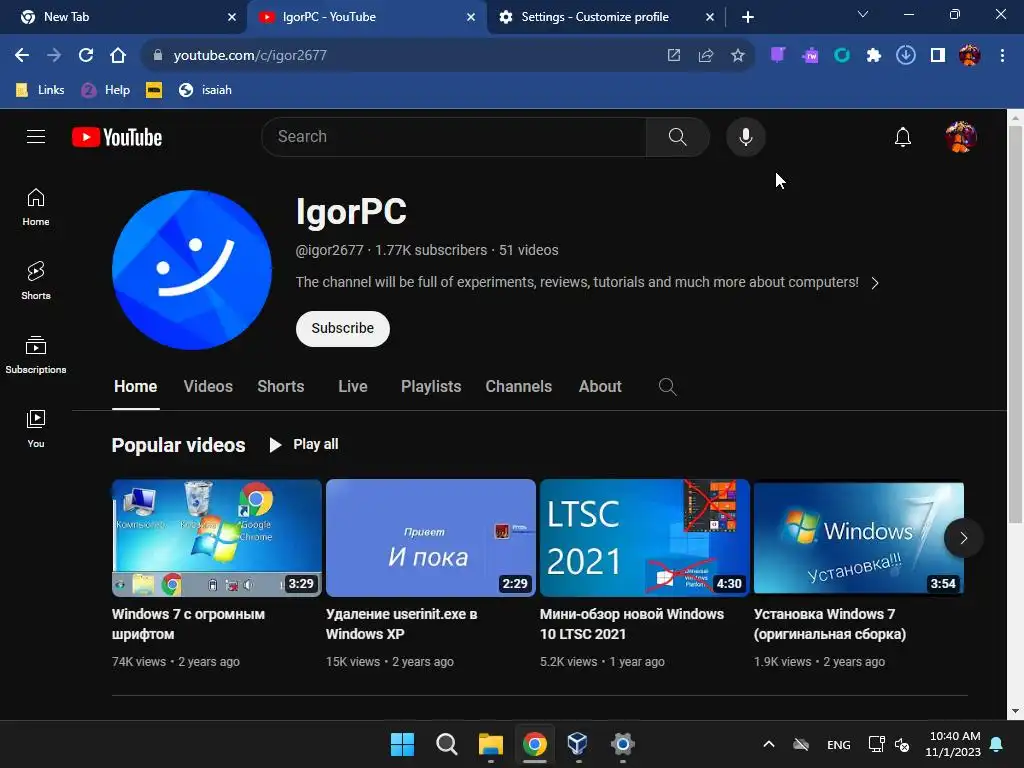The width and height of the screenshot is (1024, 768).
Task: Search within the IgorPC channel
Action: (x=667, y=387)
